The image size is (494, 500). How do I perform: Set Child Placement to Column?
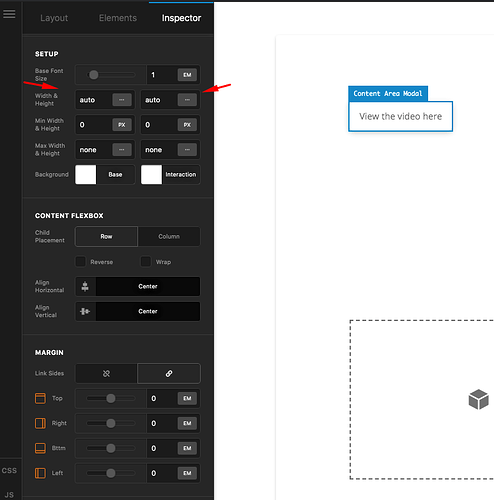click(169, 236)
